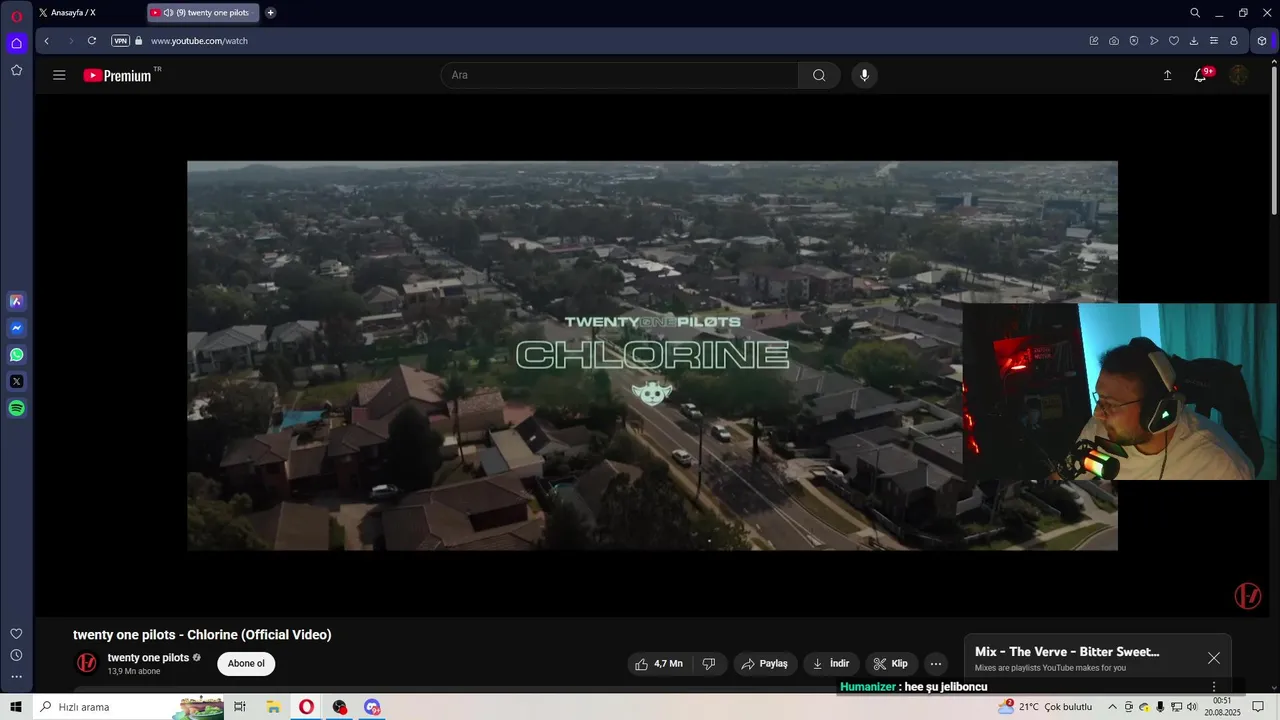This screenshot has height=720, width=1280.
Task: Open X (Twitter) in the Opera sidebar
Action: click(16, 381)
